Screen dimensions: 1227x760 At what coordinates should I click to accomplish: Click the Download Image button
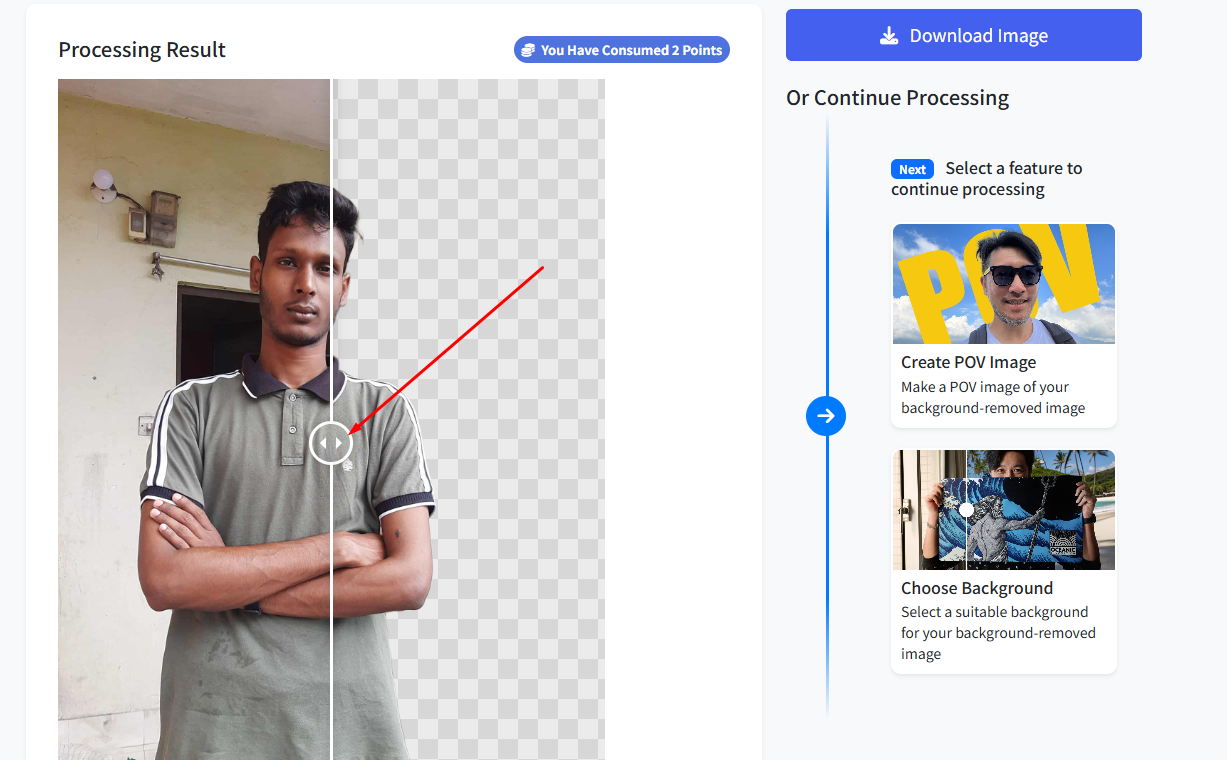click(x=963, y=34)
